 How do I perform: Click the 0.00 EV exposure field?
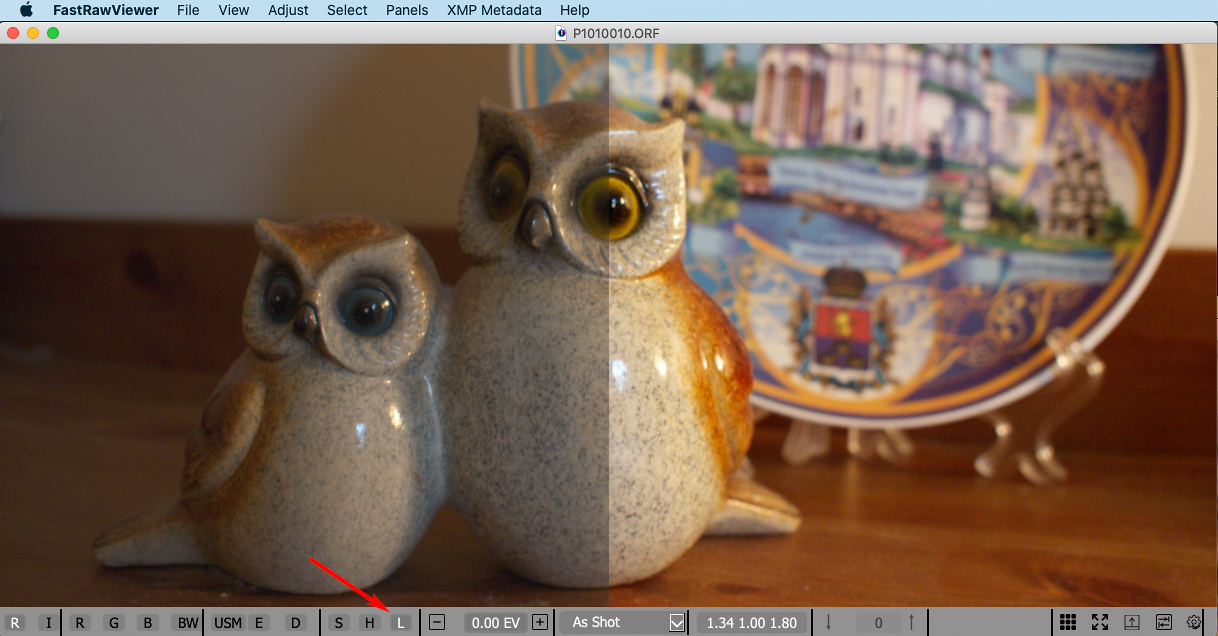click(x=495, y=623)
